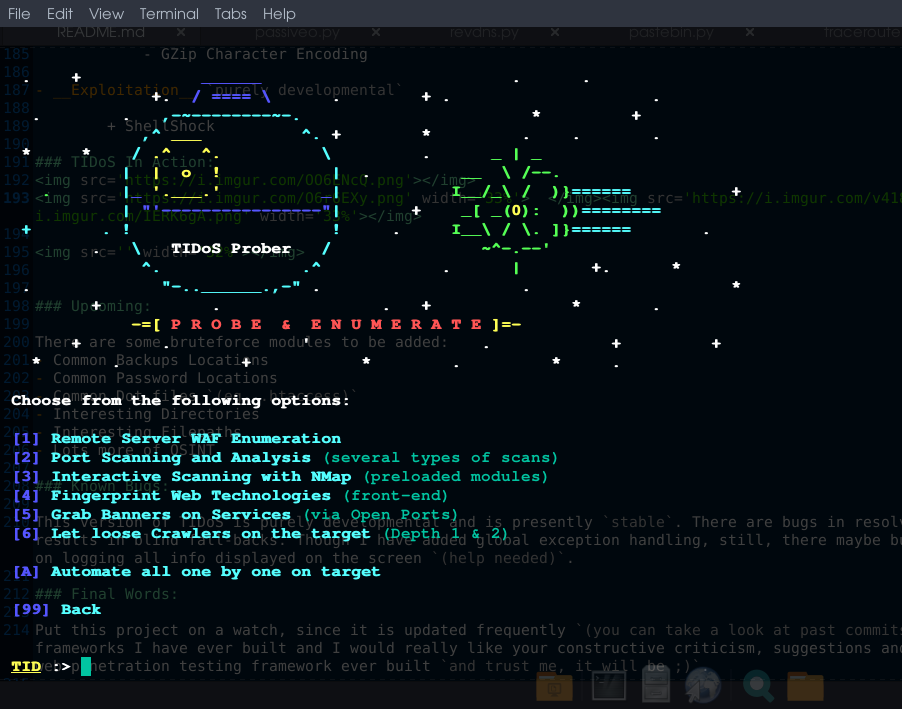Click the '(preloaded modules)' note
This screenshot has width=902, height=709.
[x=456, y=477]
